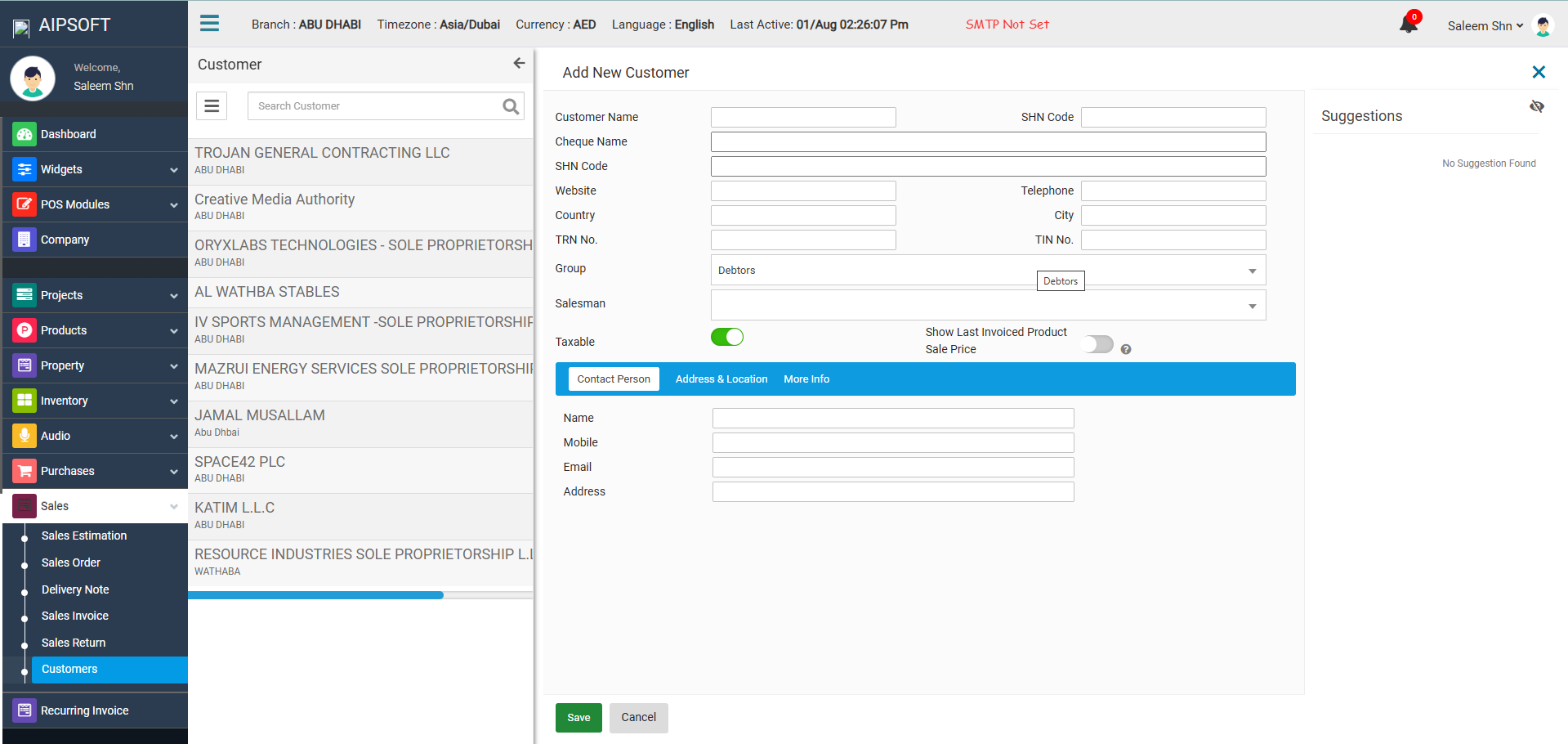Click the POS Modules sidebar icon

click(x=25, y=204)
